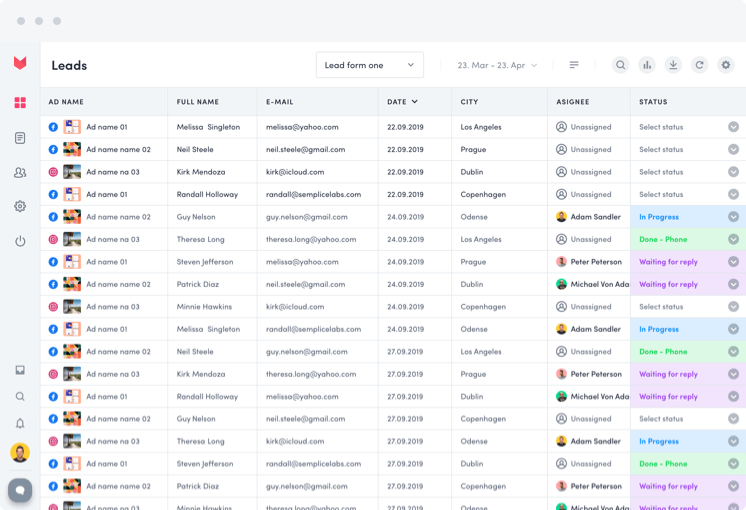
Task: Open the bar chart statistics icon
Action: click(647, 65)
